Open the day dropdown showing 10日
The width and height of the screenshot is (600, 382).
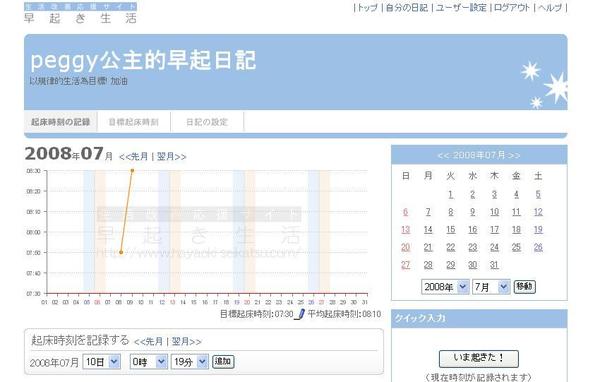coord(102,362)
